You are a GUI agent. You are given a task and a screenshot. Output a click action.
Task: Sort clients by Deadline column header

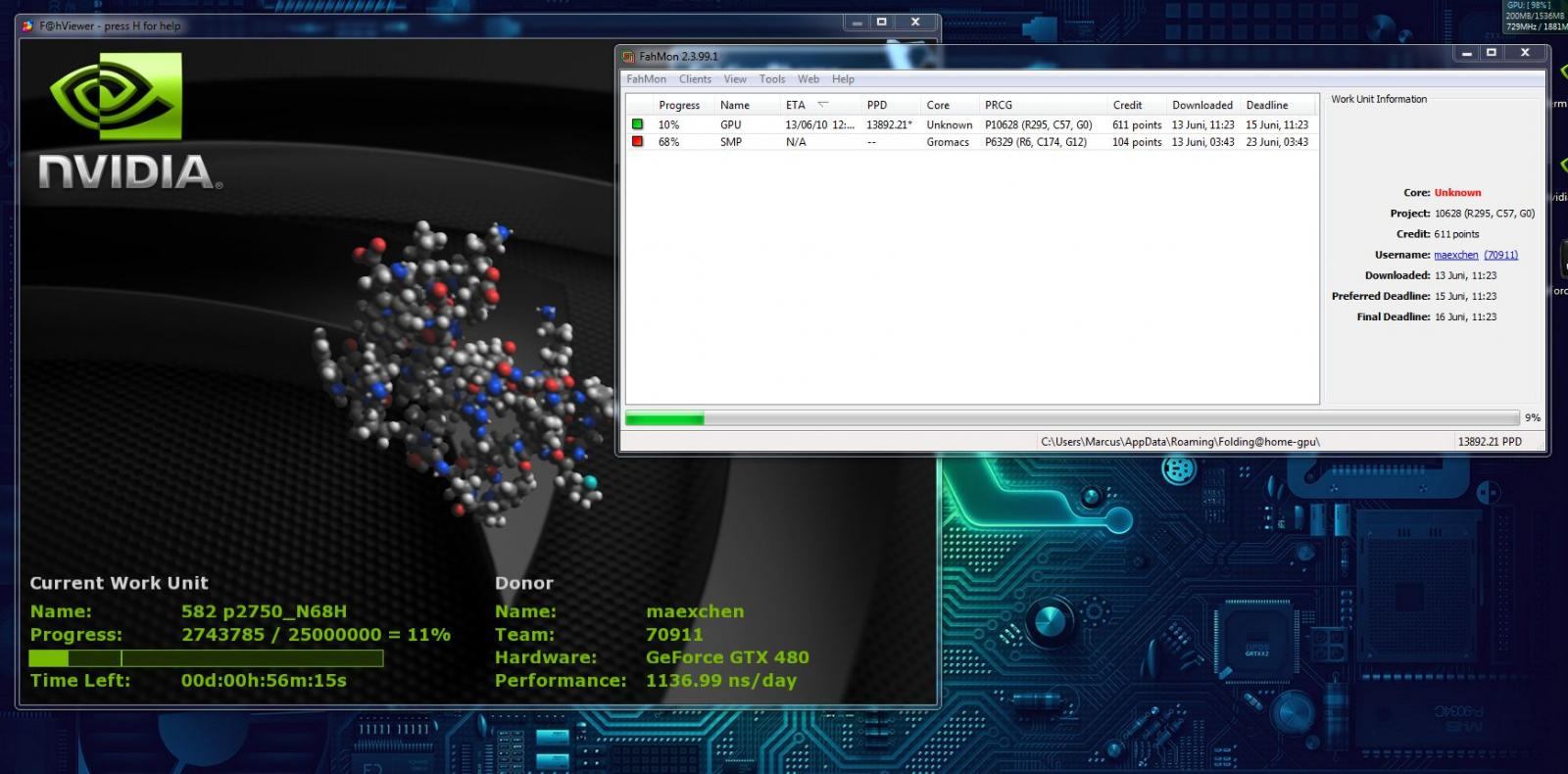pyautogui.click(x=1278, y=105)
